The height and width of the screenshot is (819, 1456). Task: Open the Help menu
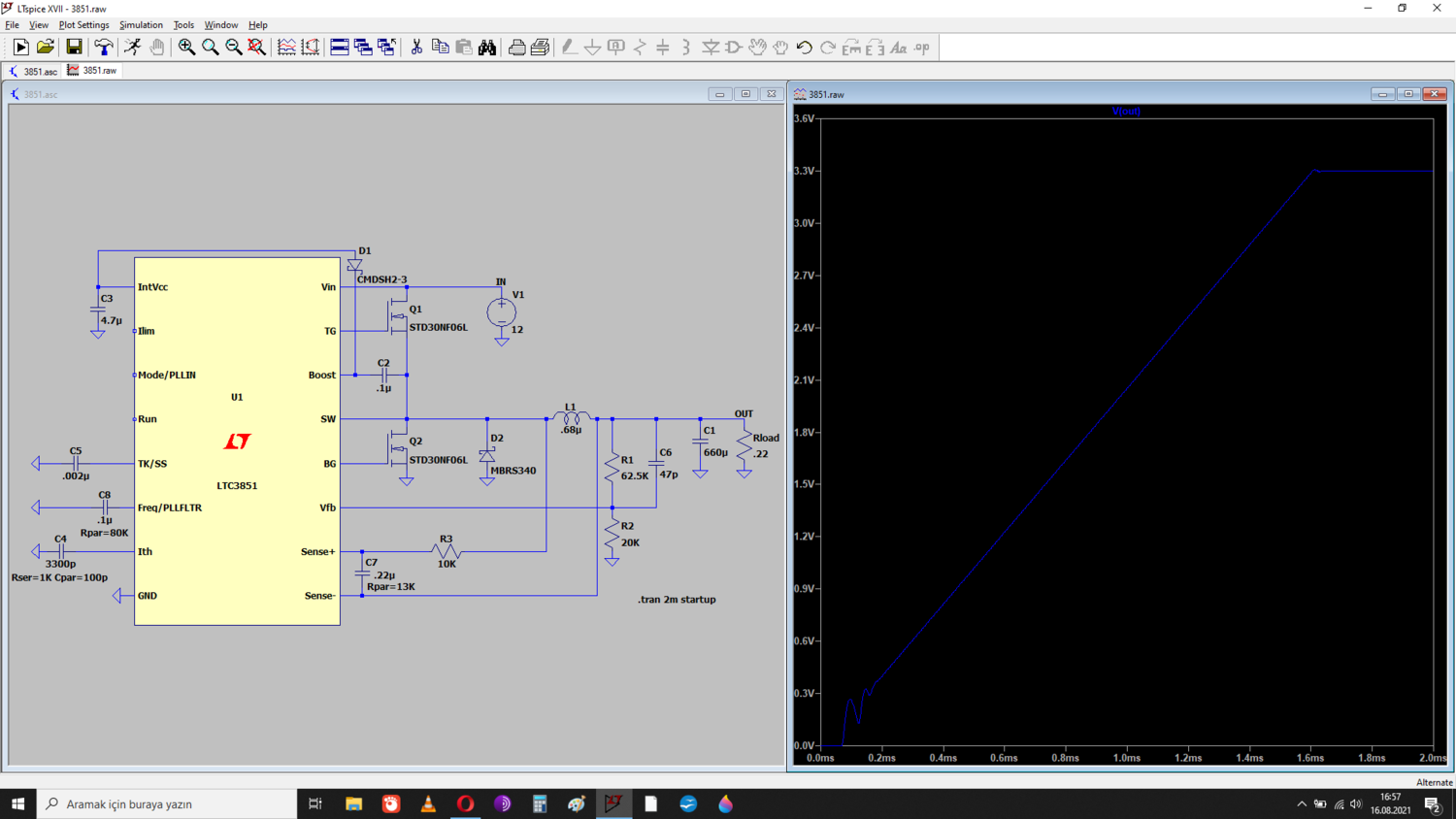point(257,25)
